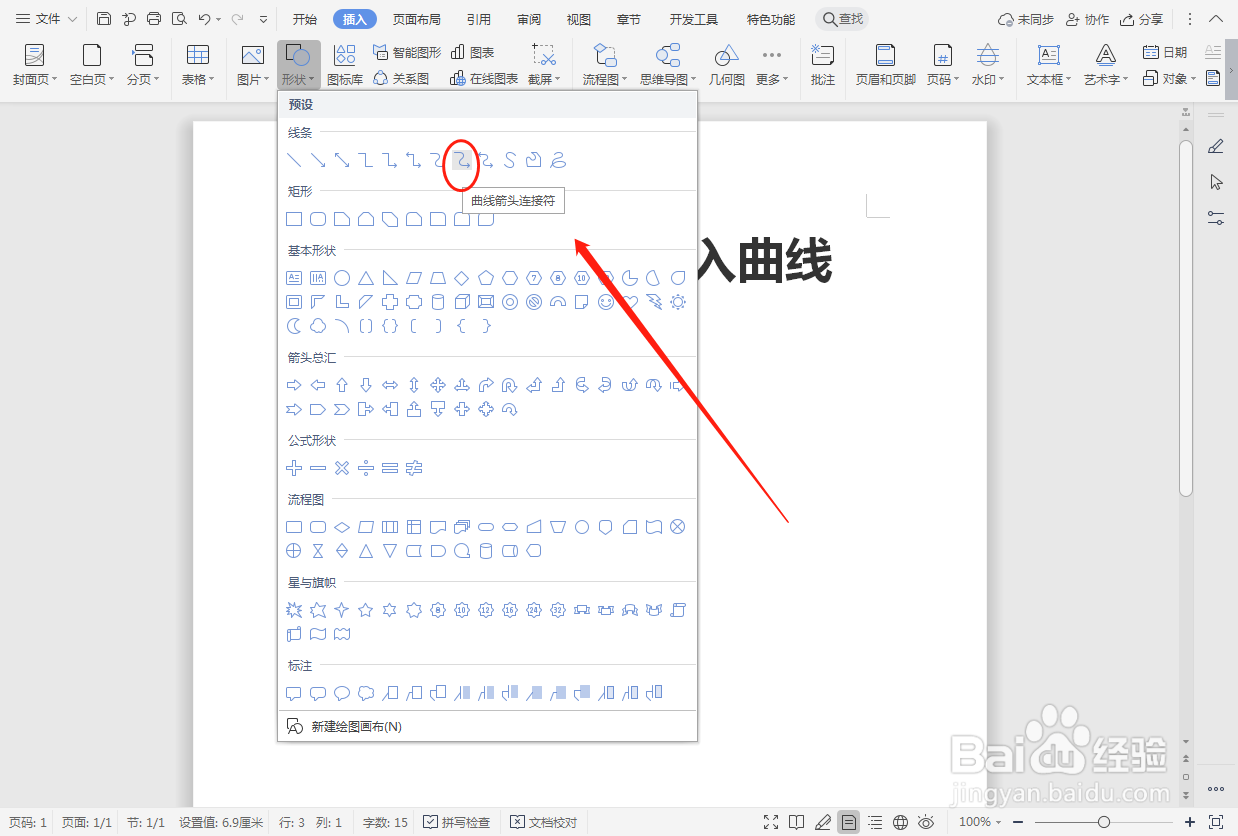Click the 协作 collaborate button
Viewport: 1238px width, 836px height.
[x=1087, y=19]
